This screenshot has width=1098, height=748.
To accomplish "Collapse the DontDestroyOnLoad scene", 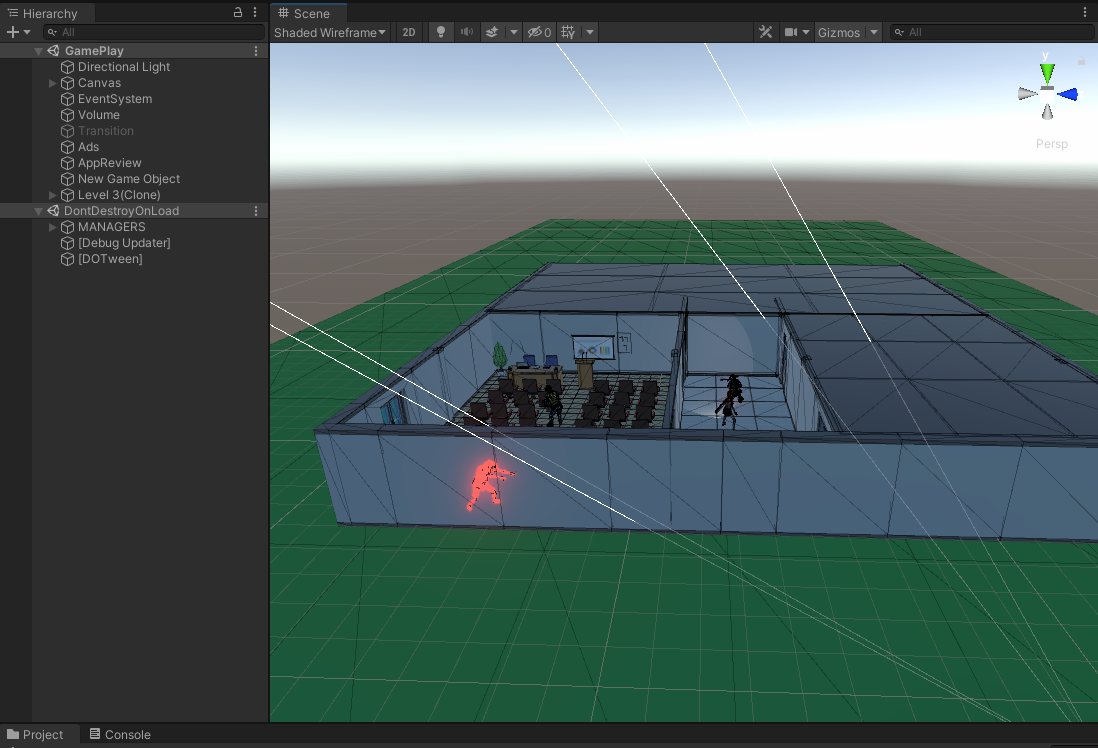I will [x=39, y=211].
